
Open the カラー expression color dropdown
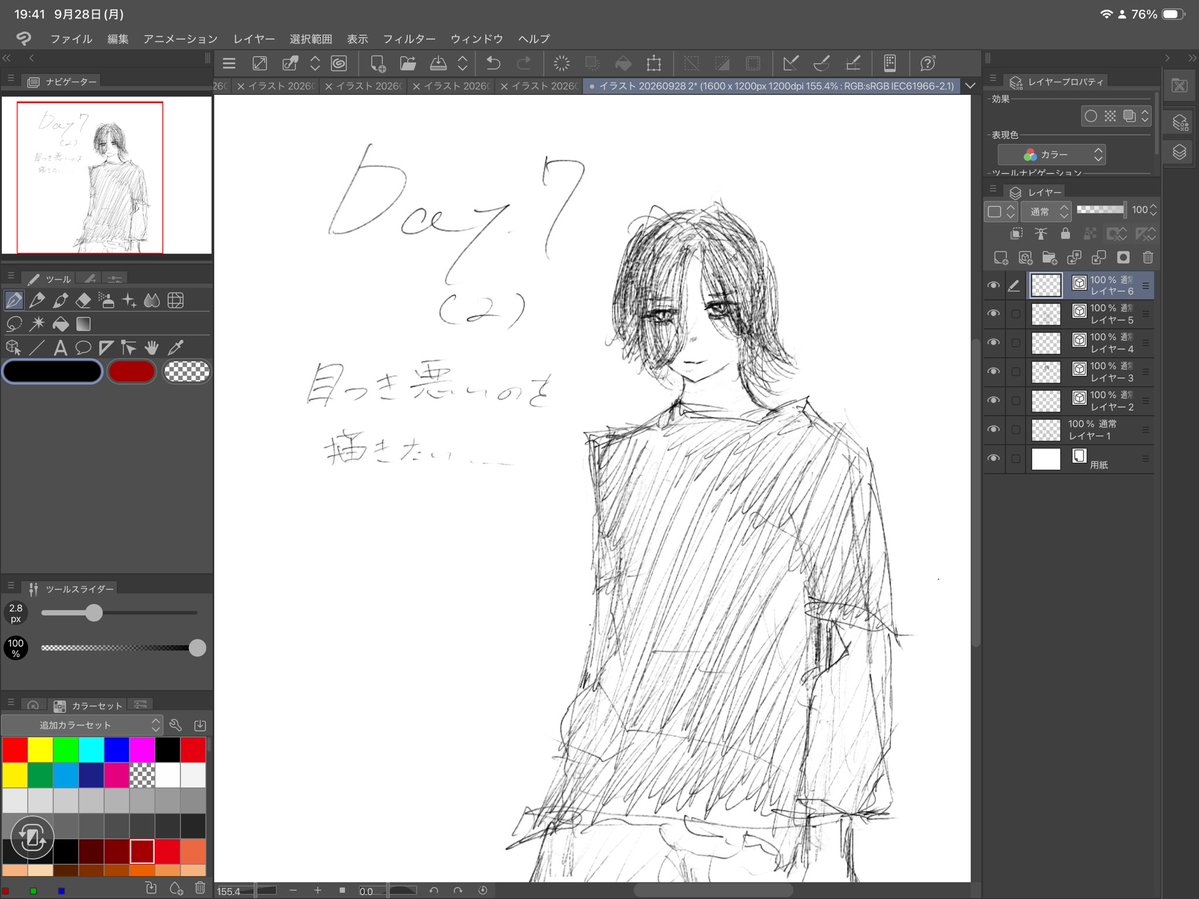(x=1052, y=154)
